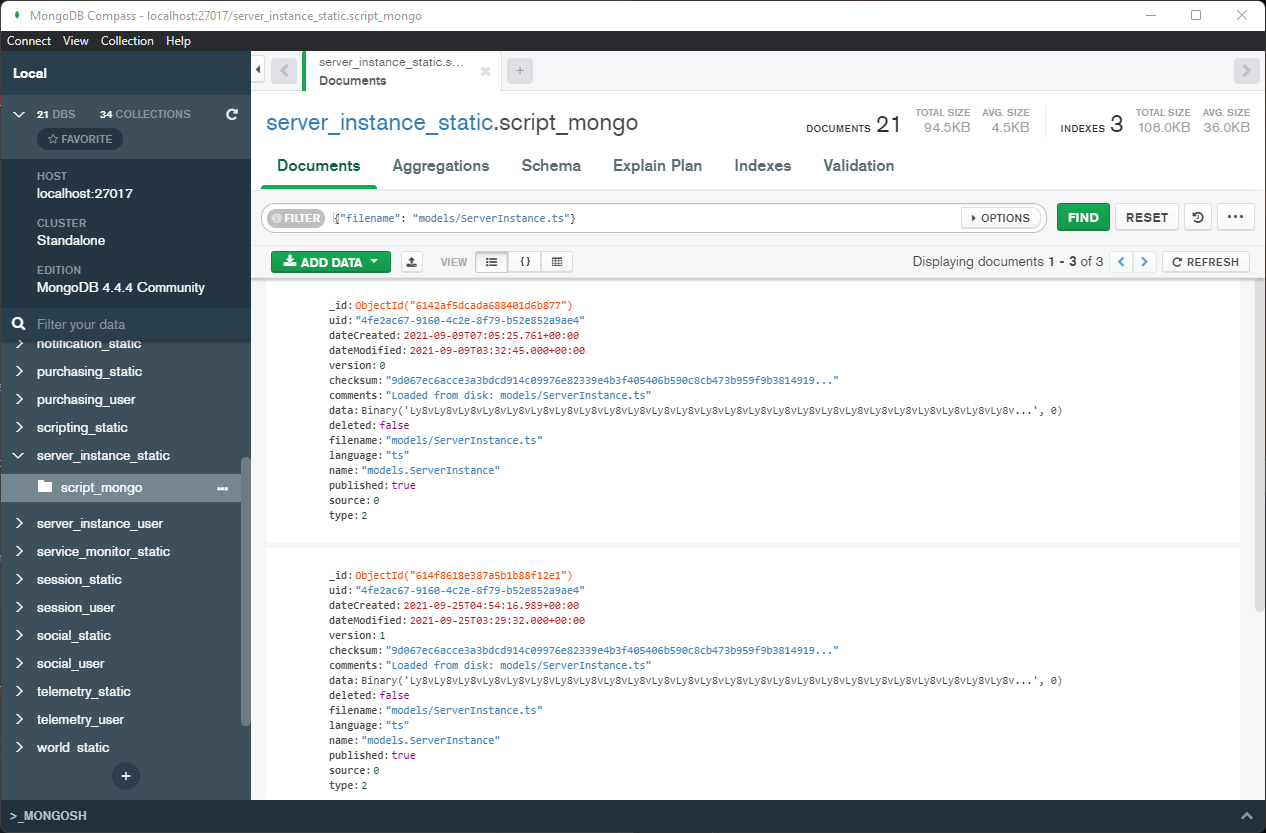Switch to list view
This screenshot has height=833, width=1266.
coord(491,262)
